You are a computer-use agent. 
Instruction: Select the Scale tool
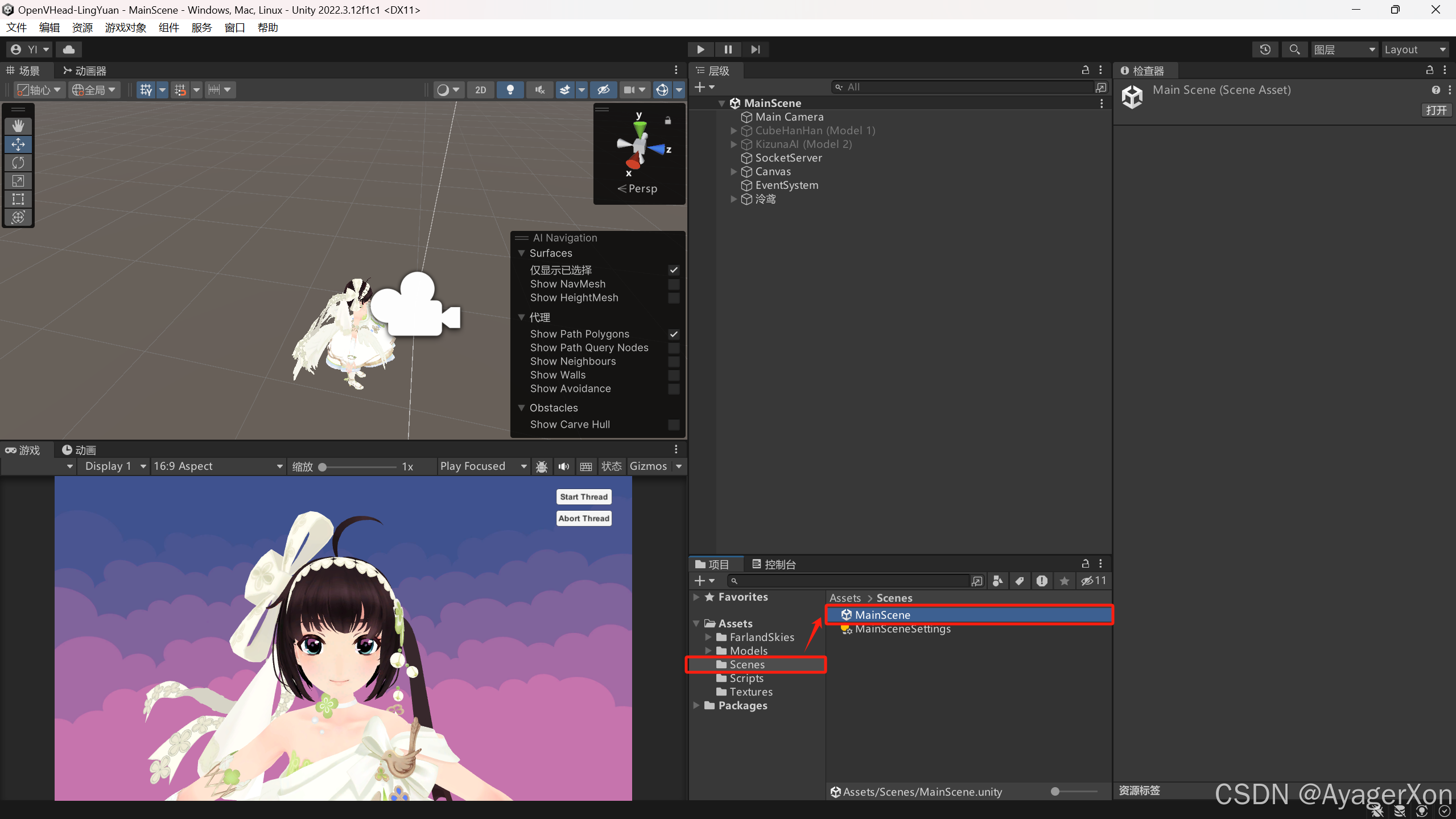[18, 181]
